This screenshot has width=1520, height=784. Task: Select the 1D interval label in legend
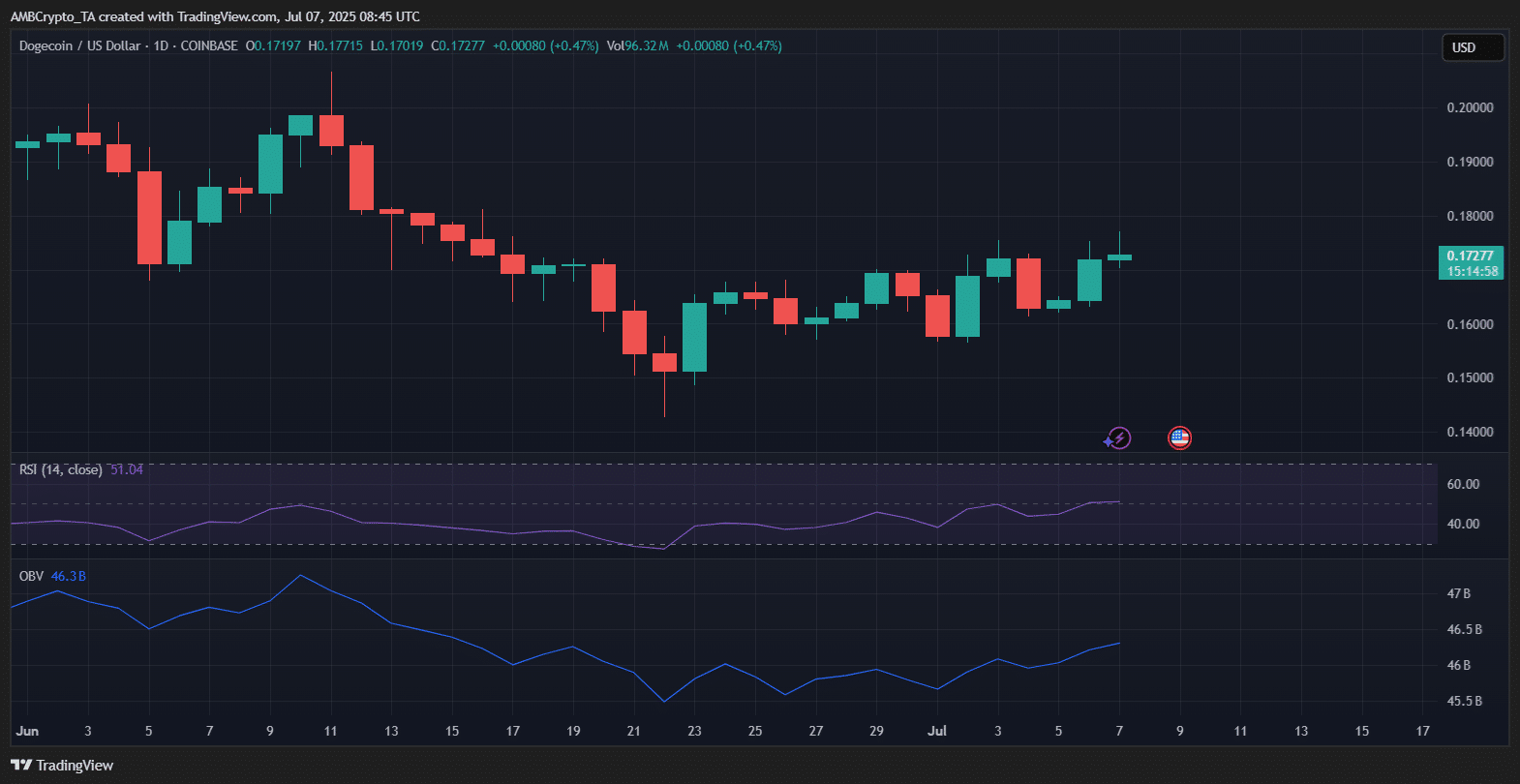click(x=161, y=45)
